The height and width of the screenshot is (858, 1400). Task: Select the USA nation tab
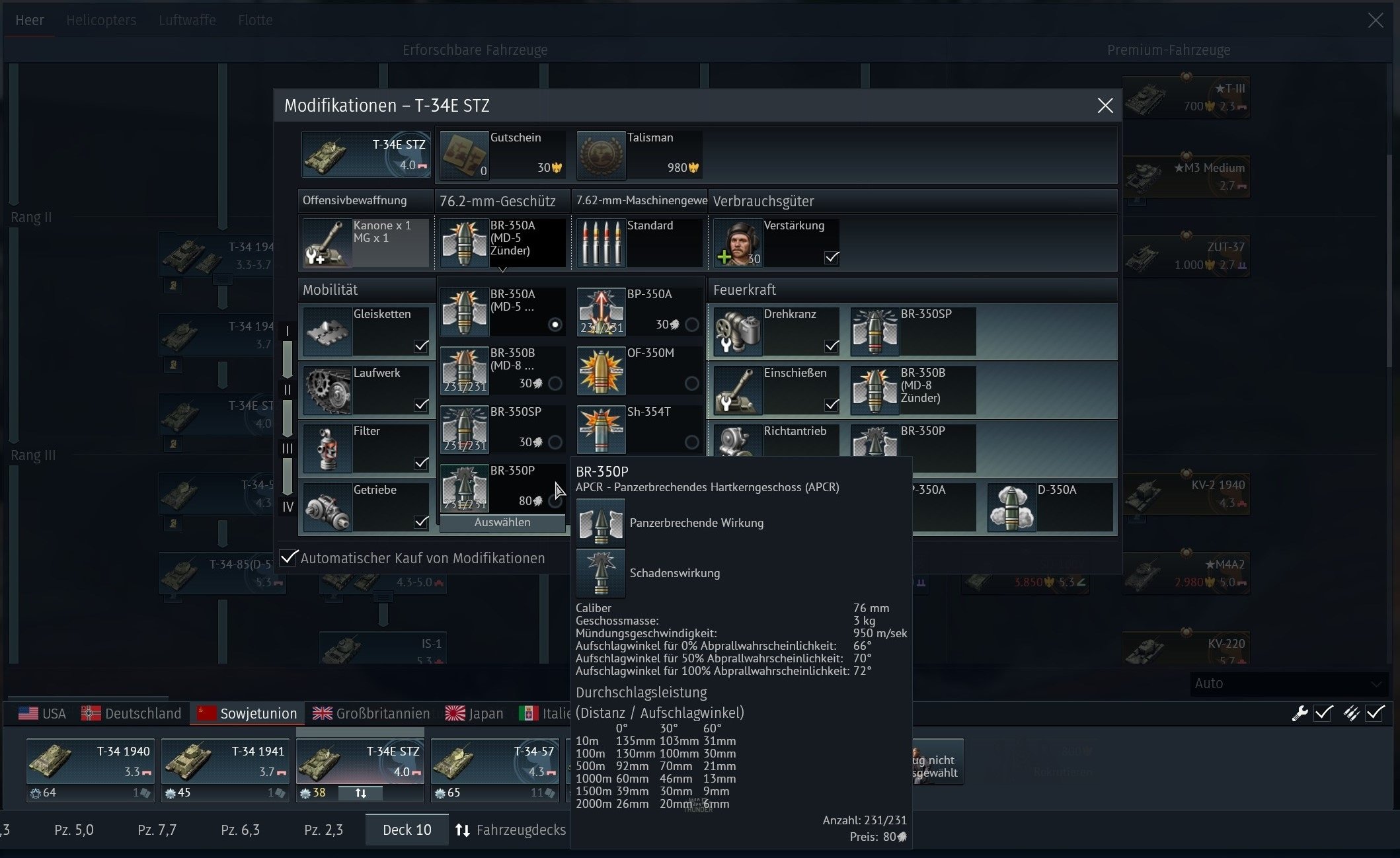tap(42, 713)
